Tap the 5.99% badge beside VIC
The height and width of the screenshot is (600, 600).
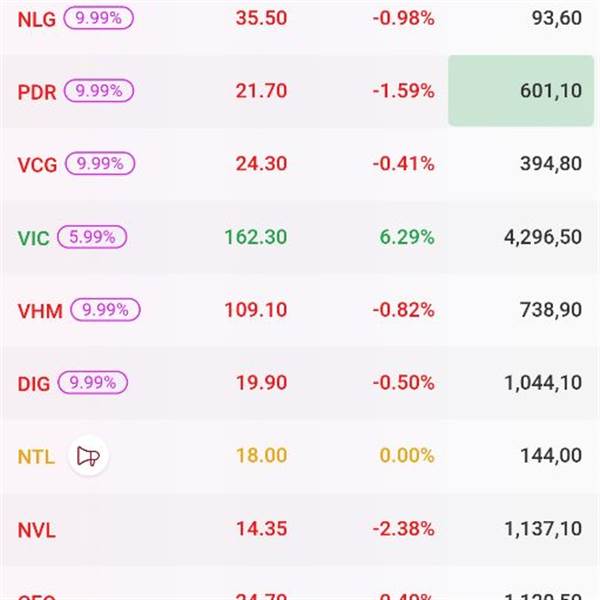point(92,237)
